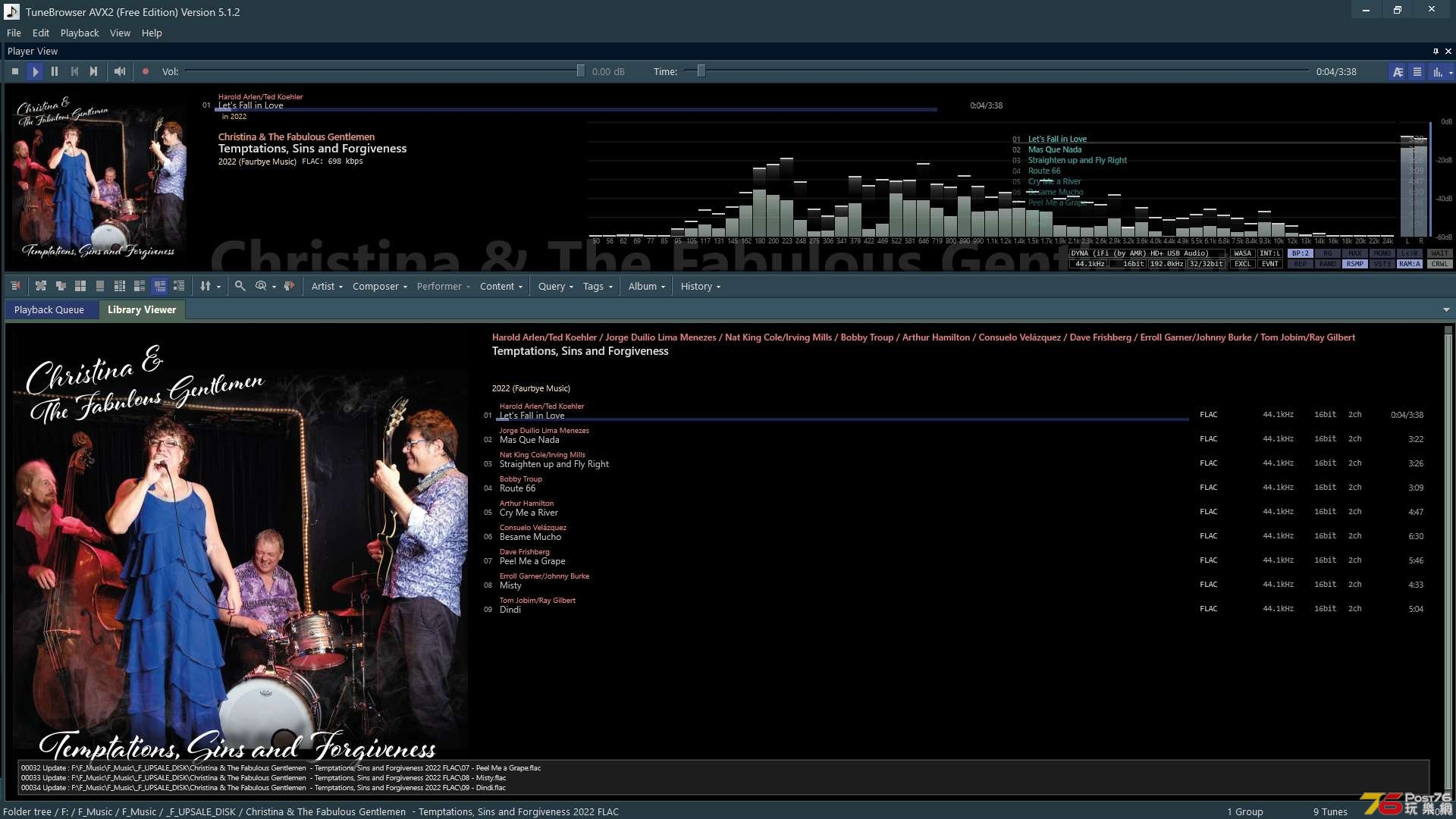Pause the current track
The width and height of the screenshot is (1456, 819).
click(55, 71)
